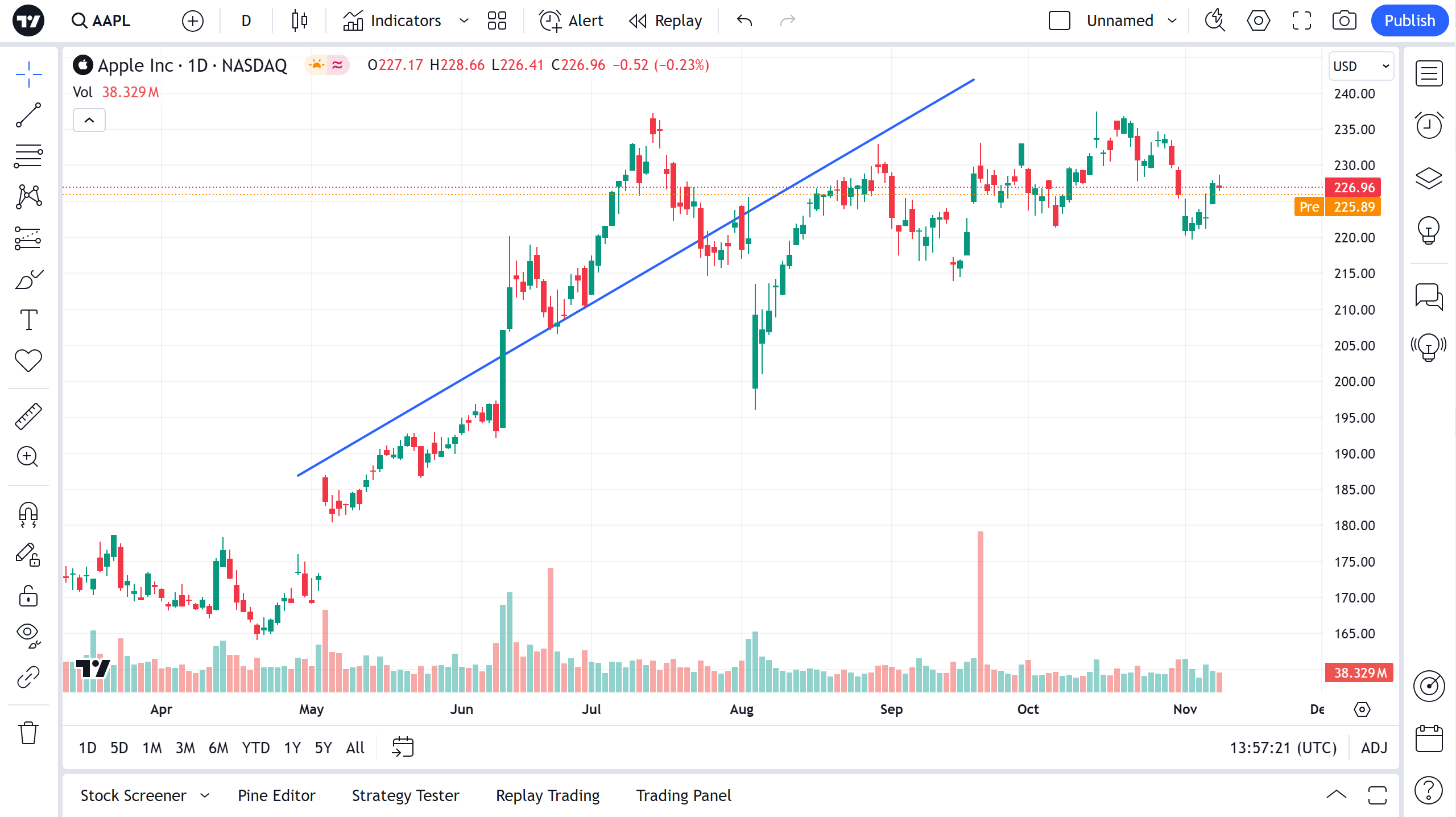Remove all drawings with trash tool
The height and width of the screenshot is (817, 1456).
(28, 733)
